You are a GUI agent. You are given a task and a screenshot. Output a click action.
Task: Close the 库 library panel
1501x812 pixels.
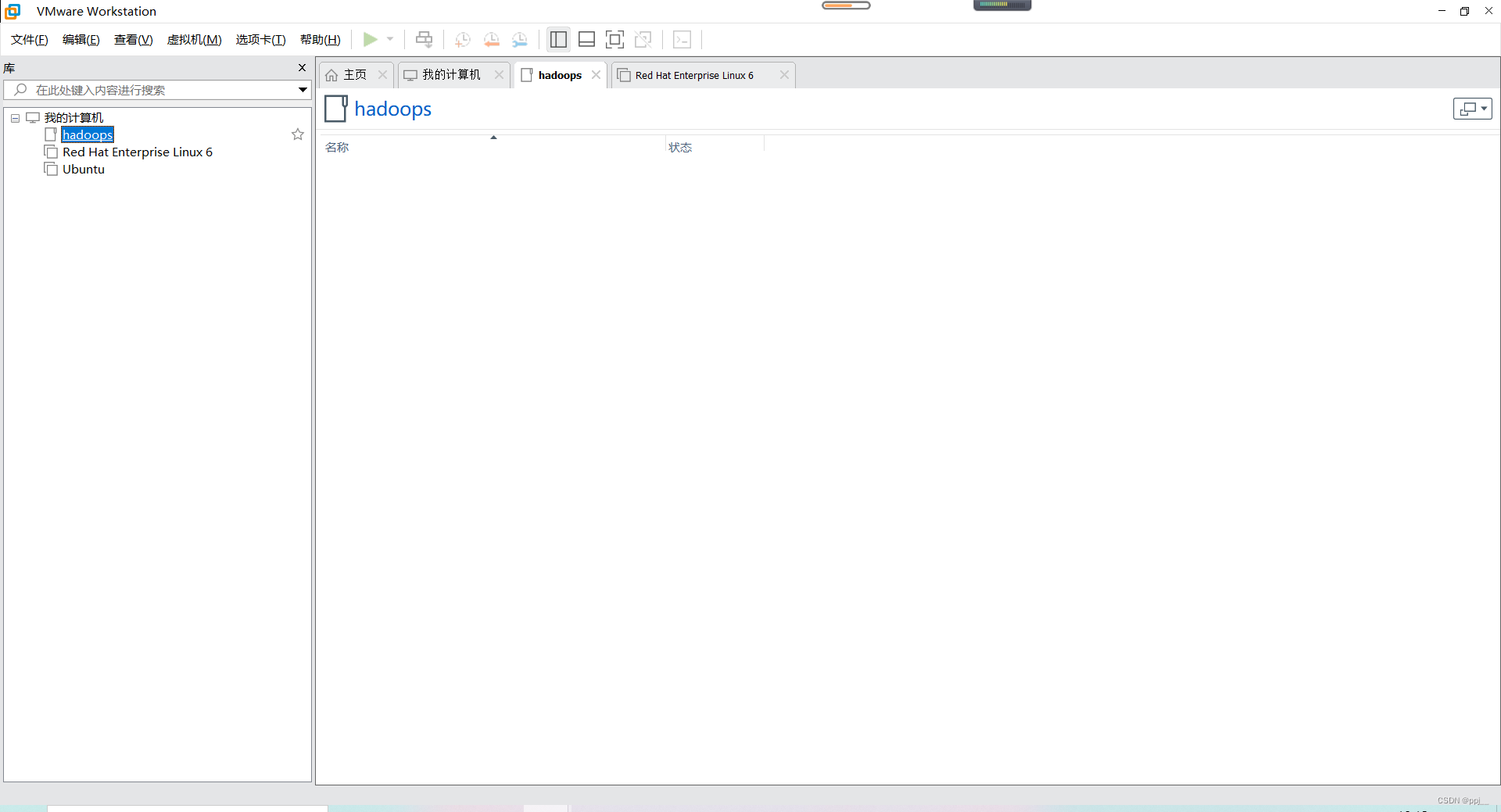(x=303, y=68)
